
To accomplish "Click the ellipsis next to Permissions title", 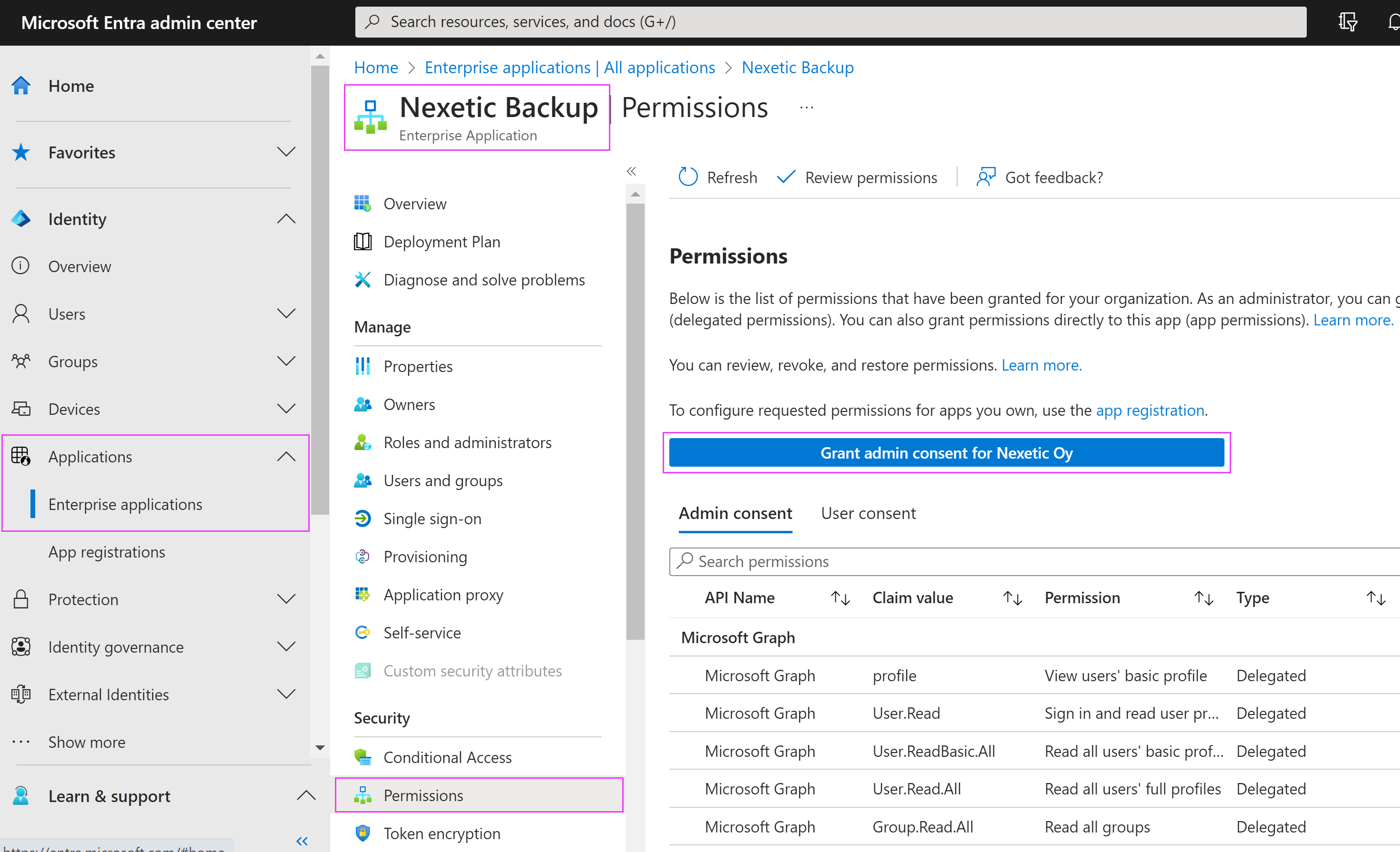I will click(x=807, y=108).
